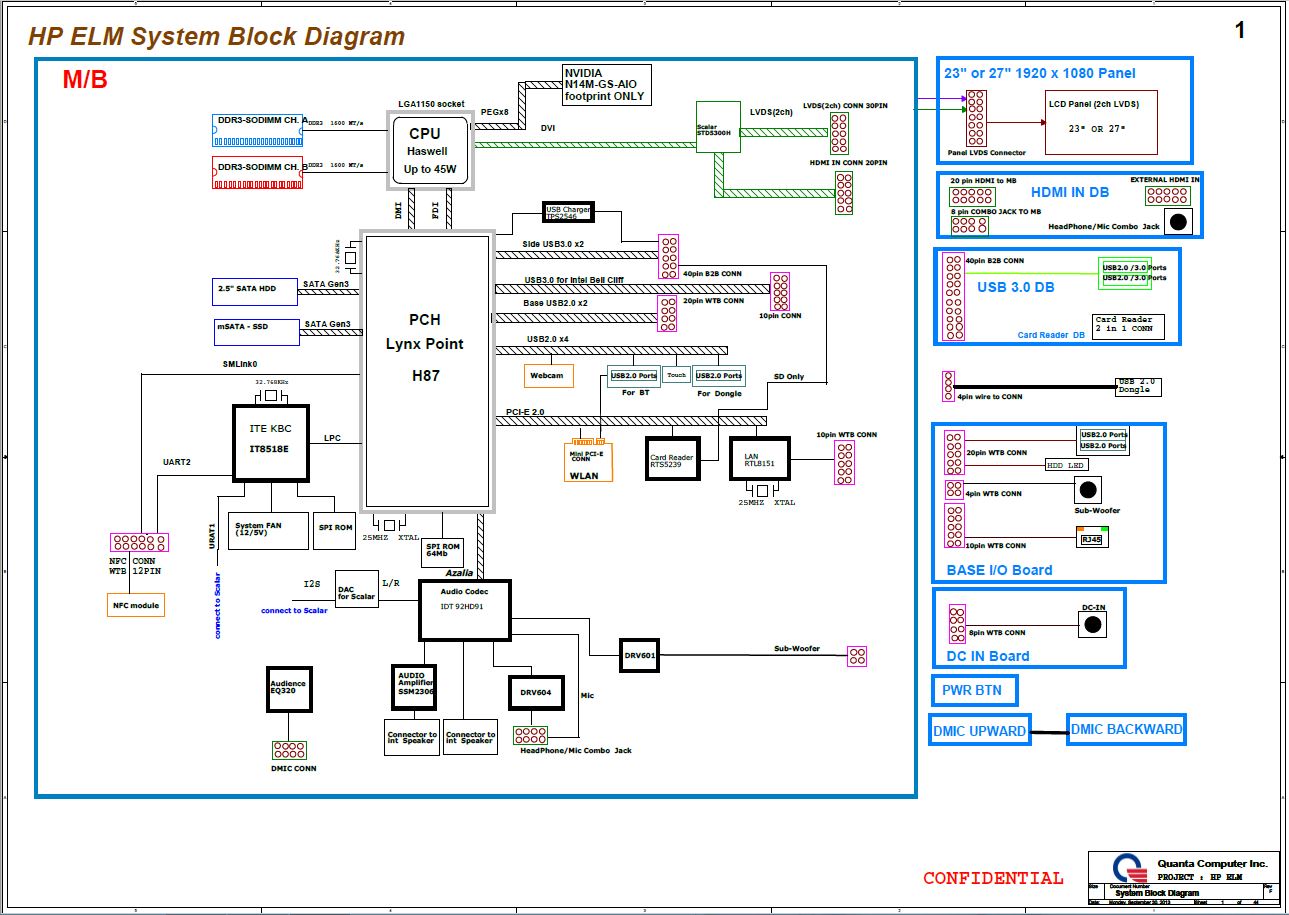Click the DMIC CONN connector symbol

[x=289, y=750]
